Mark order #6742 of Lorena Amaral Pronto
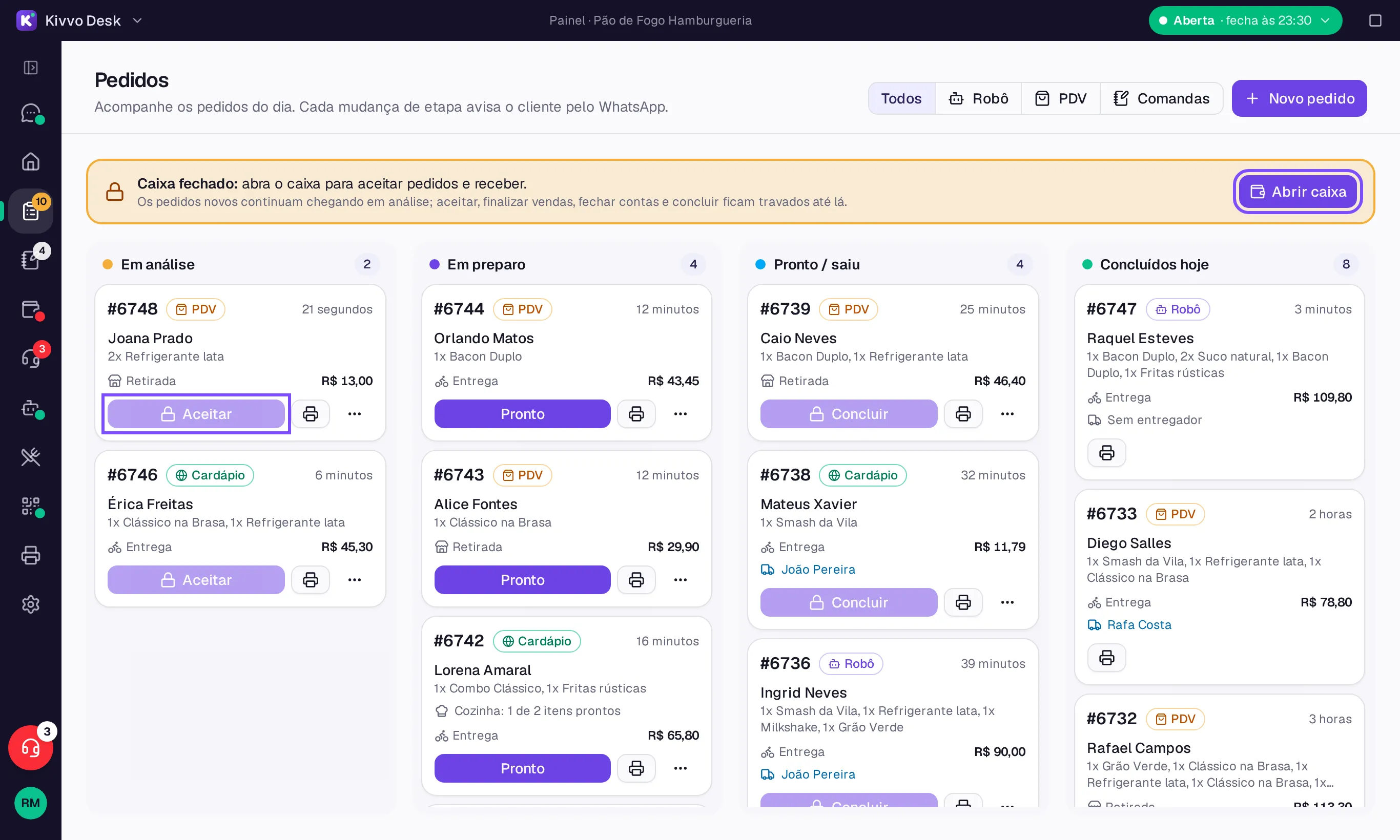Image resolution: width=1400 pixels, height=840 pixels. tap(522, 768)
